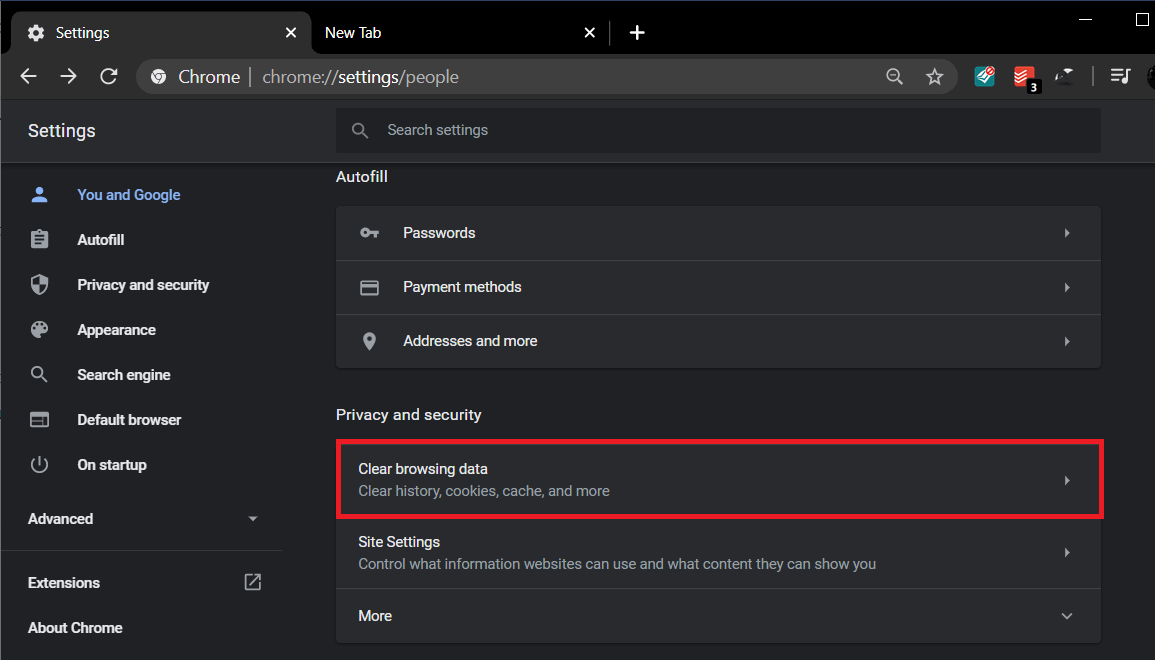Click the person icon for You and Google
The image size is (1155, 660).
[39, 194]
